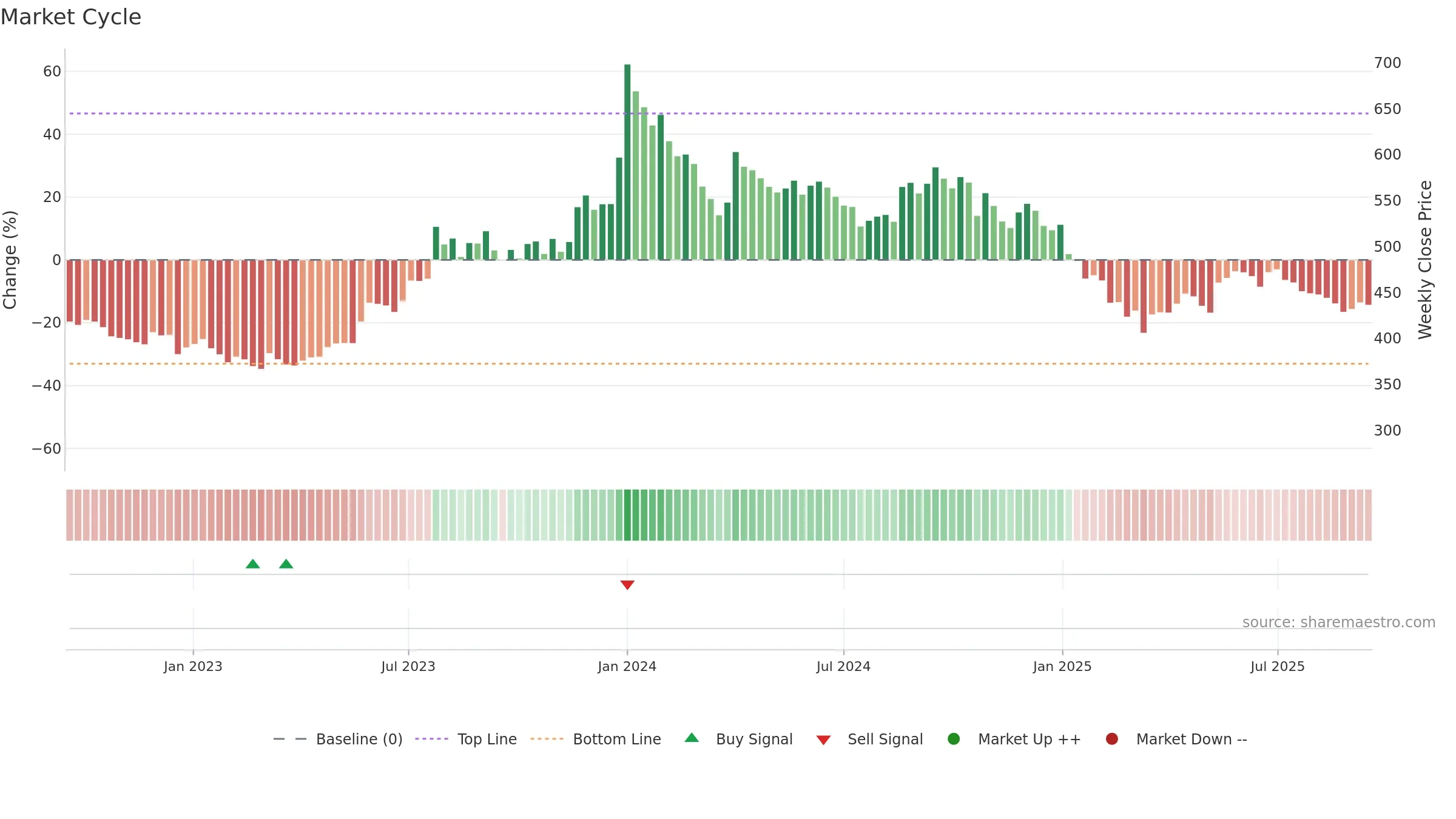Click the green Buy Signal triangle in legend
1456x819 pixels.
click(x=692, y=738)
